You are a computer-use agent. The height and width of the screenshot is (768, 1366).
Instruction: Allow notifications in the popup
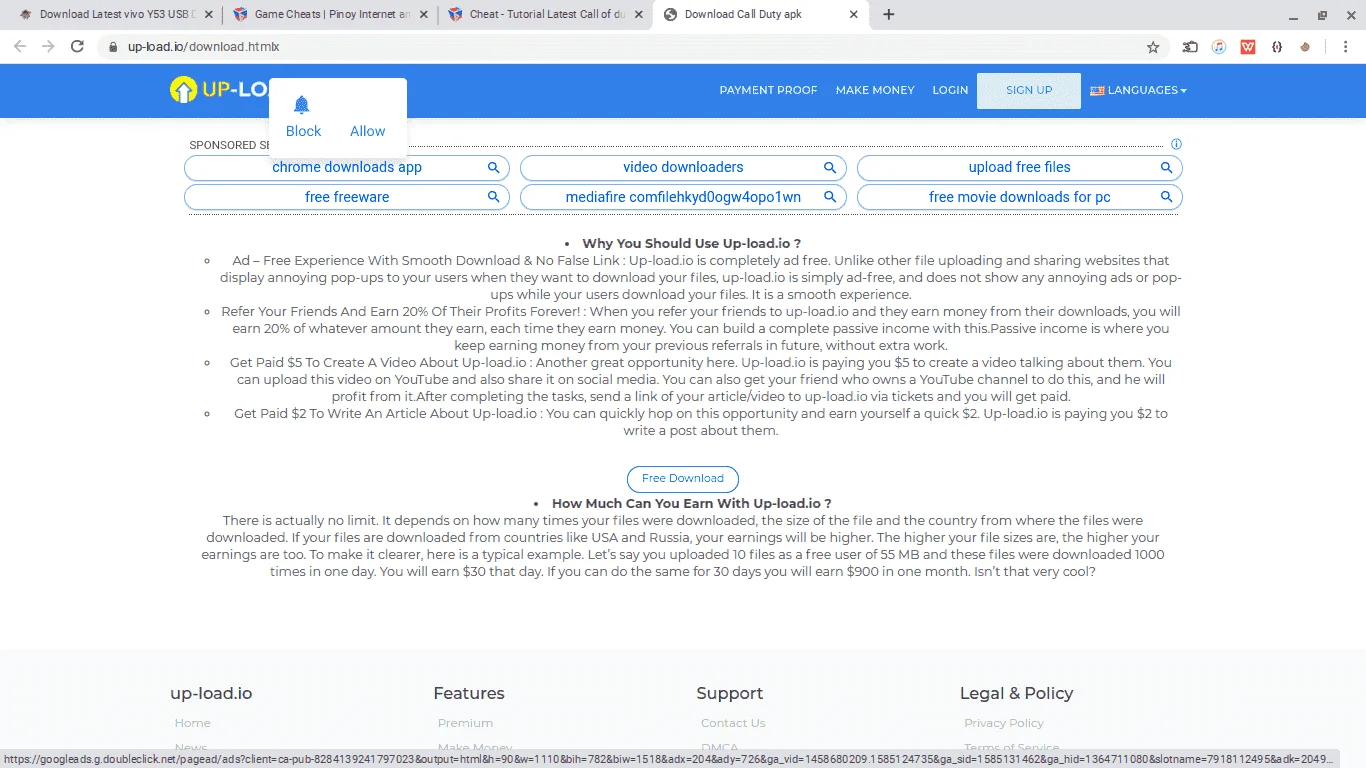[367, 131]
